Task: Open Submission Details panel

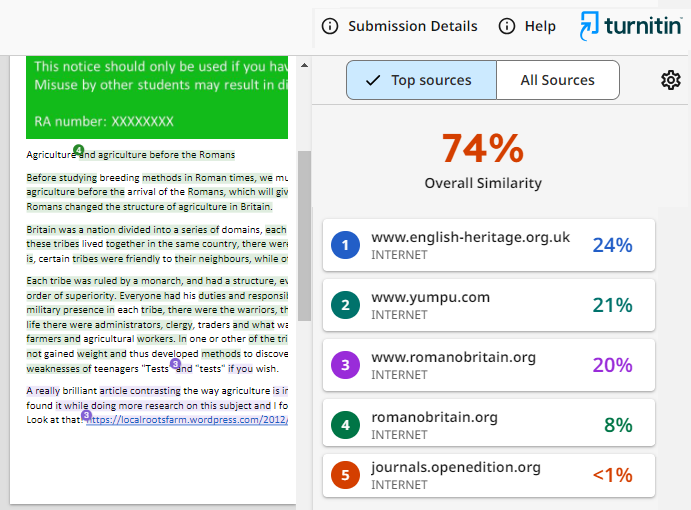Action: (x=412, y=26)
